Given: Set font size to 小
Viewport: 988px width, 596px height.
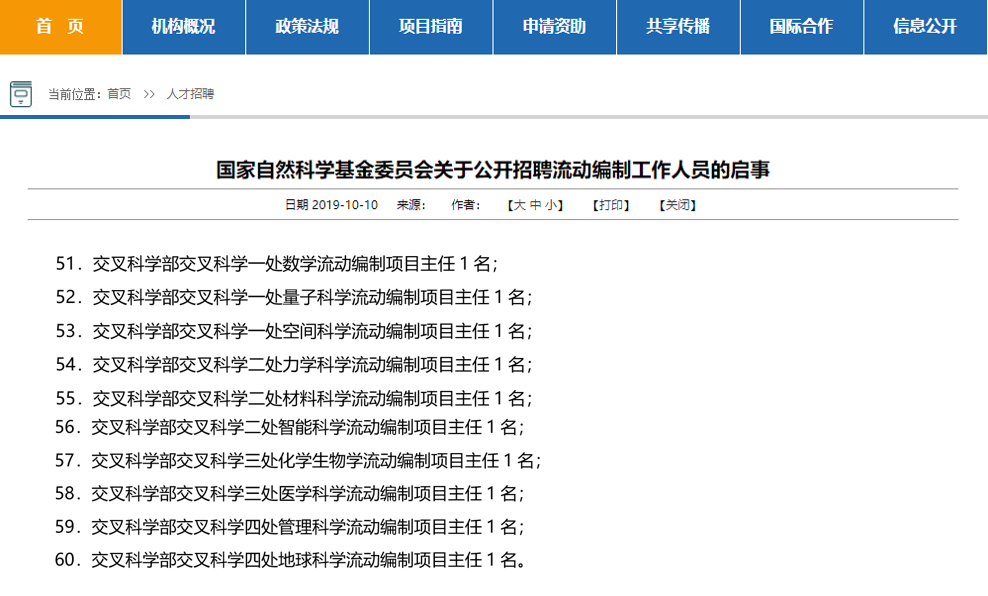Looking at the screenshot, I should [551, 205].
